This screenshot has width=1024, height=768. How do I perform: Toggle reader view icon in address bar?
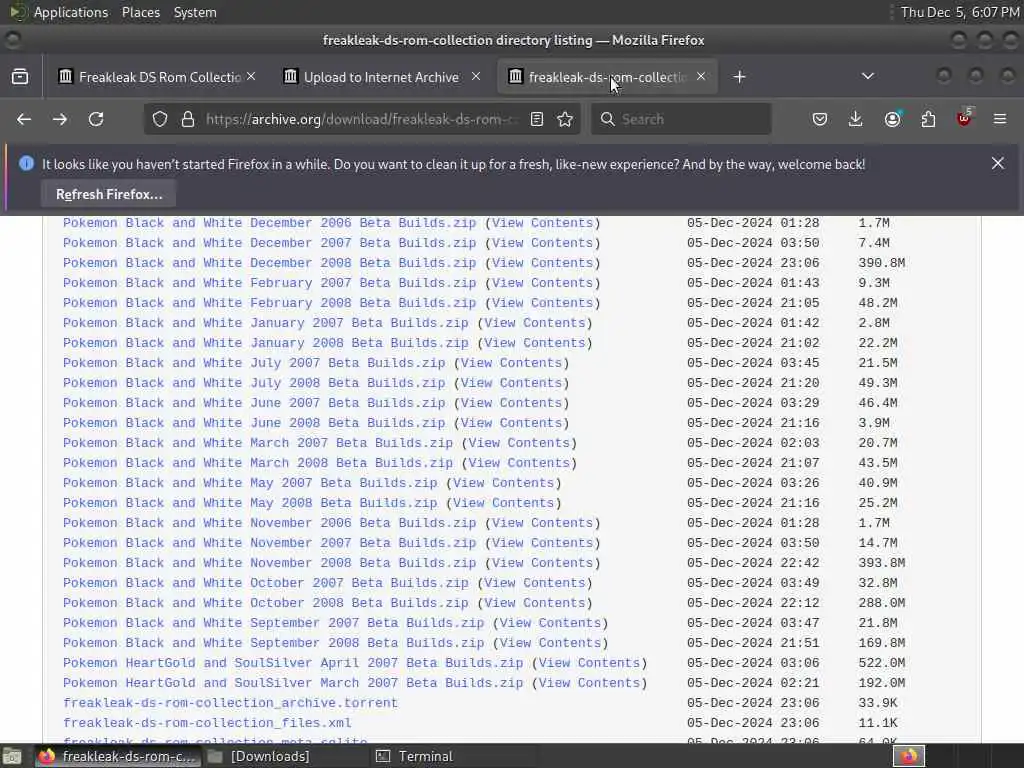click(x=537, y=120)
